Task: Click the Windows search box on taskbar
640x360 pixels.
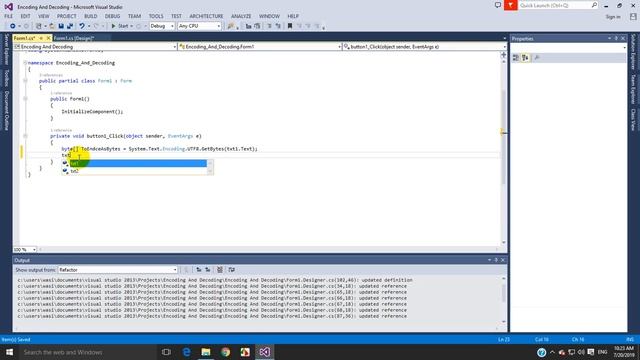Action: click(88, 352)
